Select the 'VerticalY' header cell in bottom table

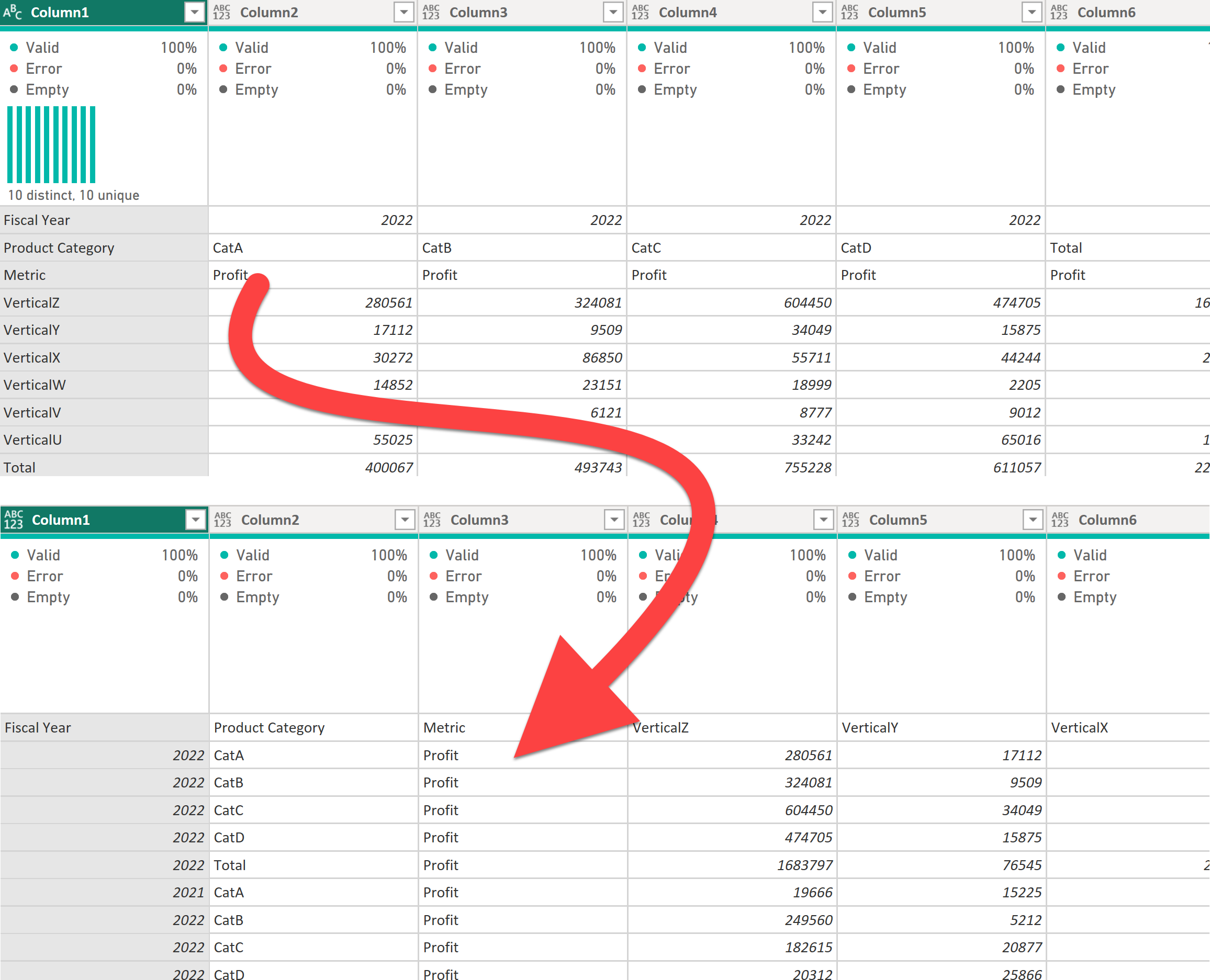coord(942,728)
